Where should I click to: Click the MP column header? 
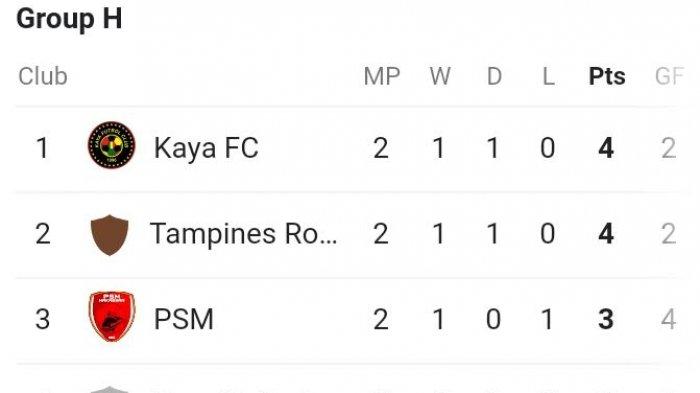[382, 76]
